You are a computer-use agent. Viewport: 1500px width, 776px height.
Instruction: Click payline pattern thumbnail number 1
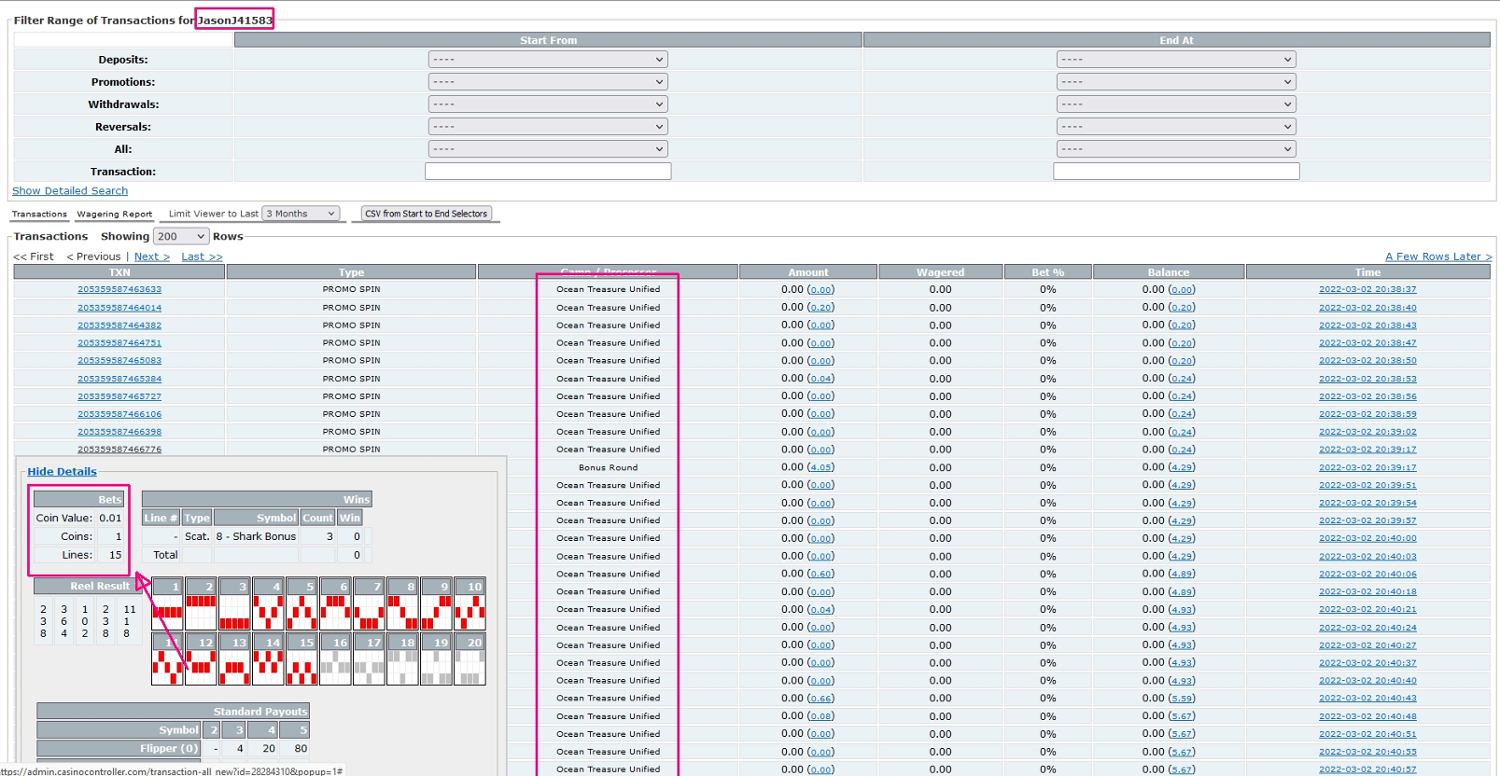click(x=168, y=604)
